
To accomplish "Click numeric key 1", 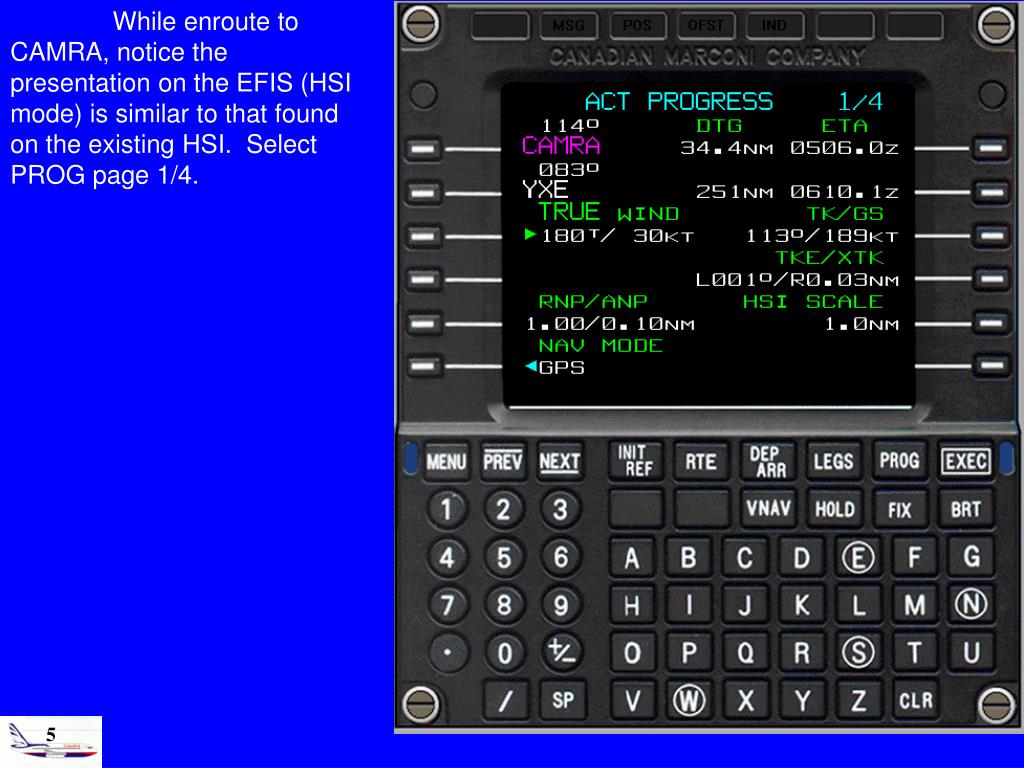I will (x=447, y=509).
